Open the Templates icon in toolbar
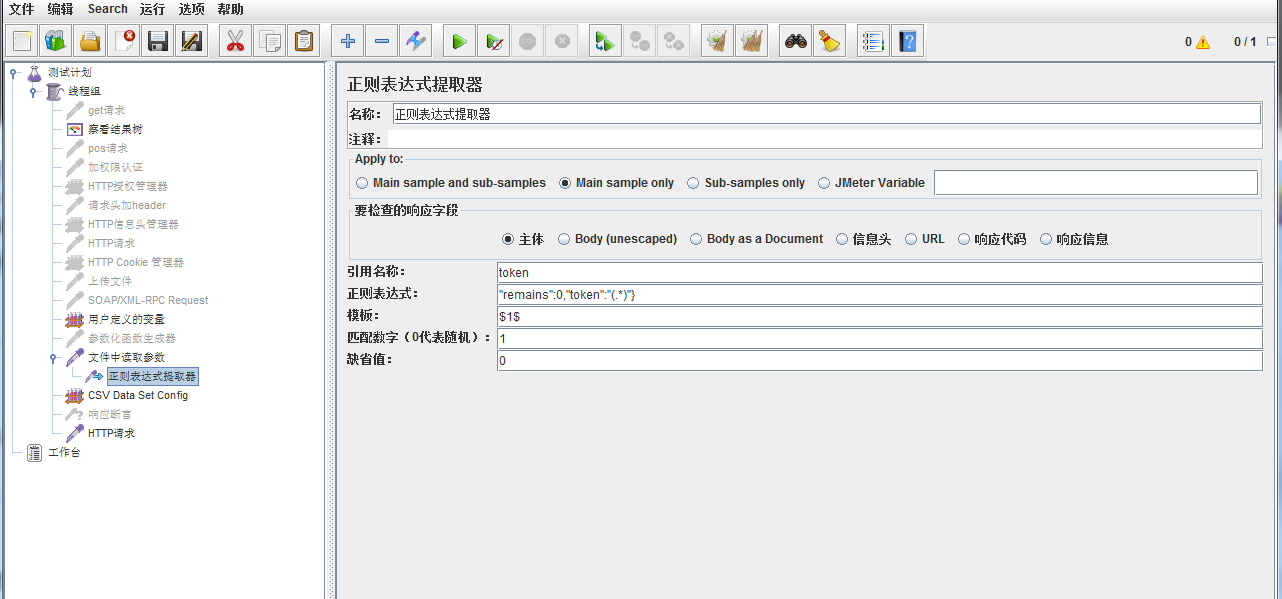The image size is (1282, 599). coord(55,41)
